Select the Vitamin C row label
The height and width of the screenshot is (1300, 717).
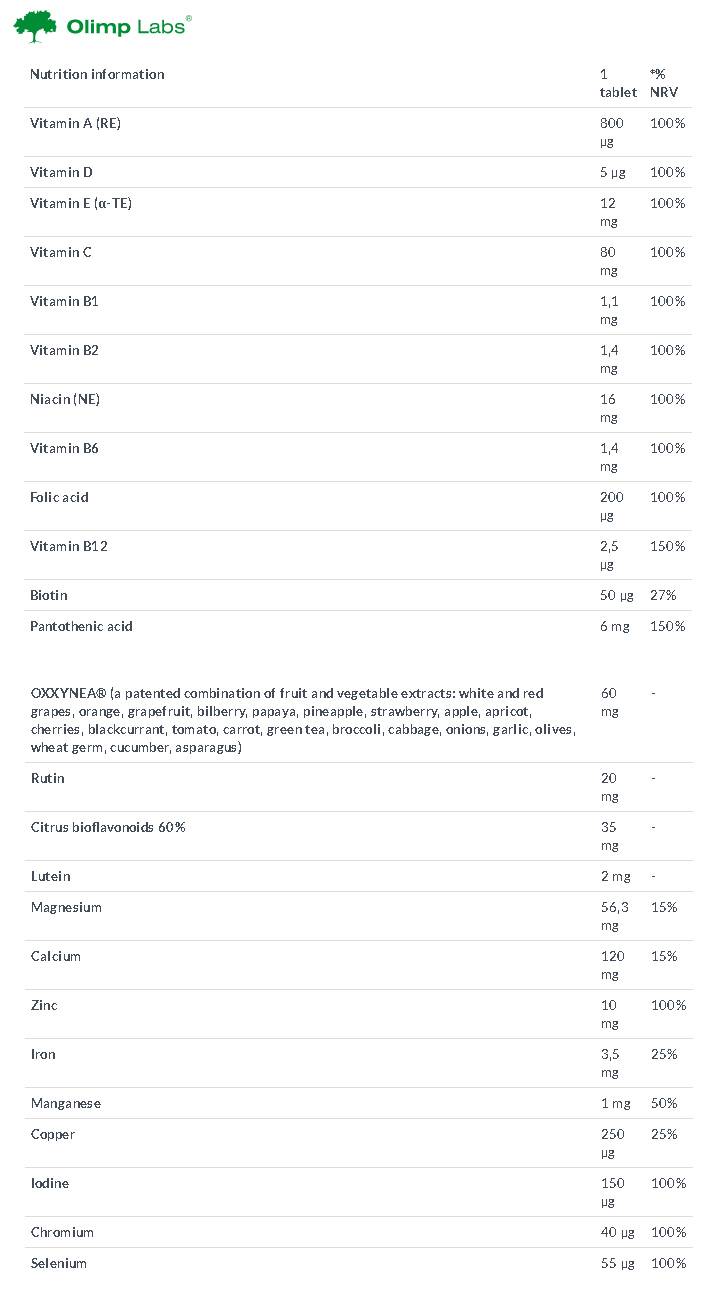(61, 252)
